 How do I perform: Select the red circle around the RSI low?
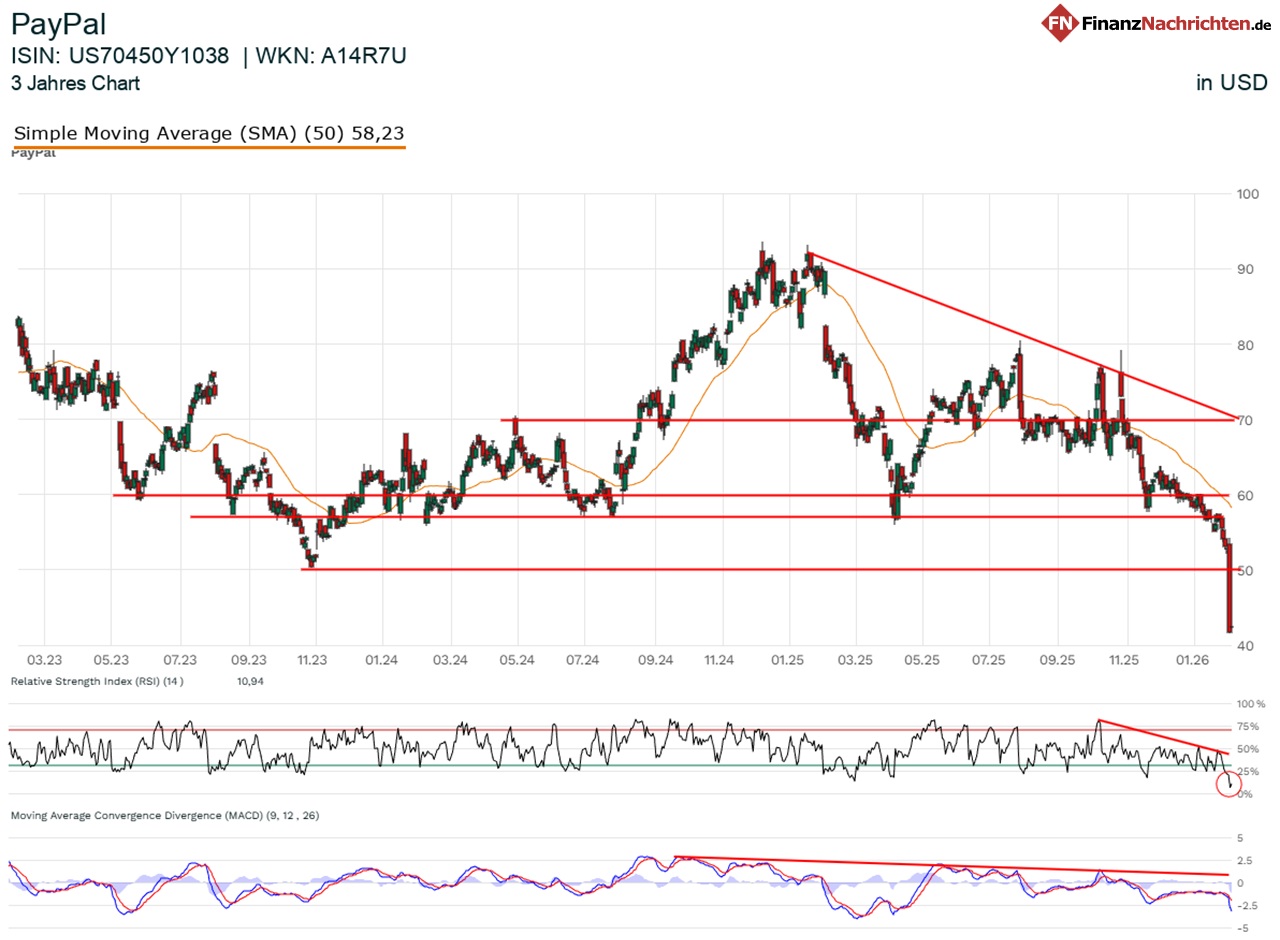(1229, 784)
